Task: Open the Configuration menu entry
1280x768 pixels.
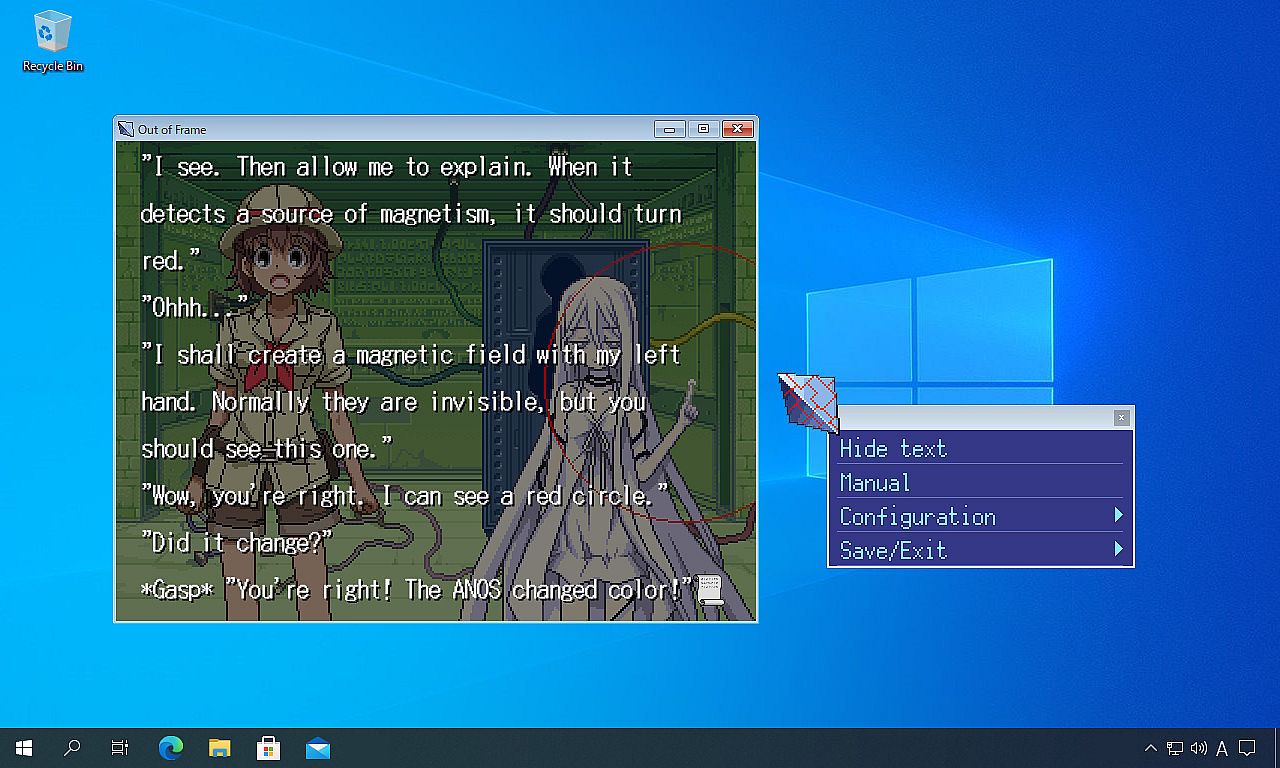Action: [981, 516]
